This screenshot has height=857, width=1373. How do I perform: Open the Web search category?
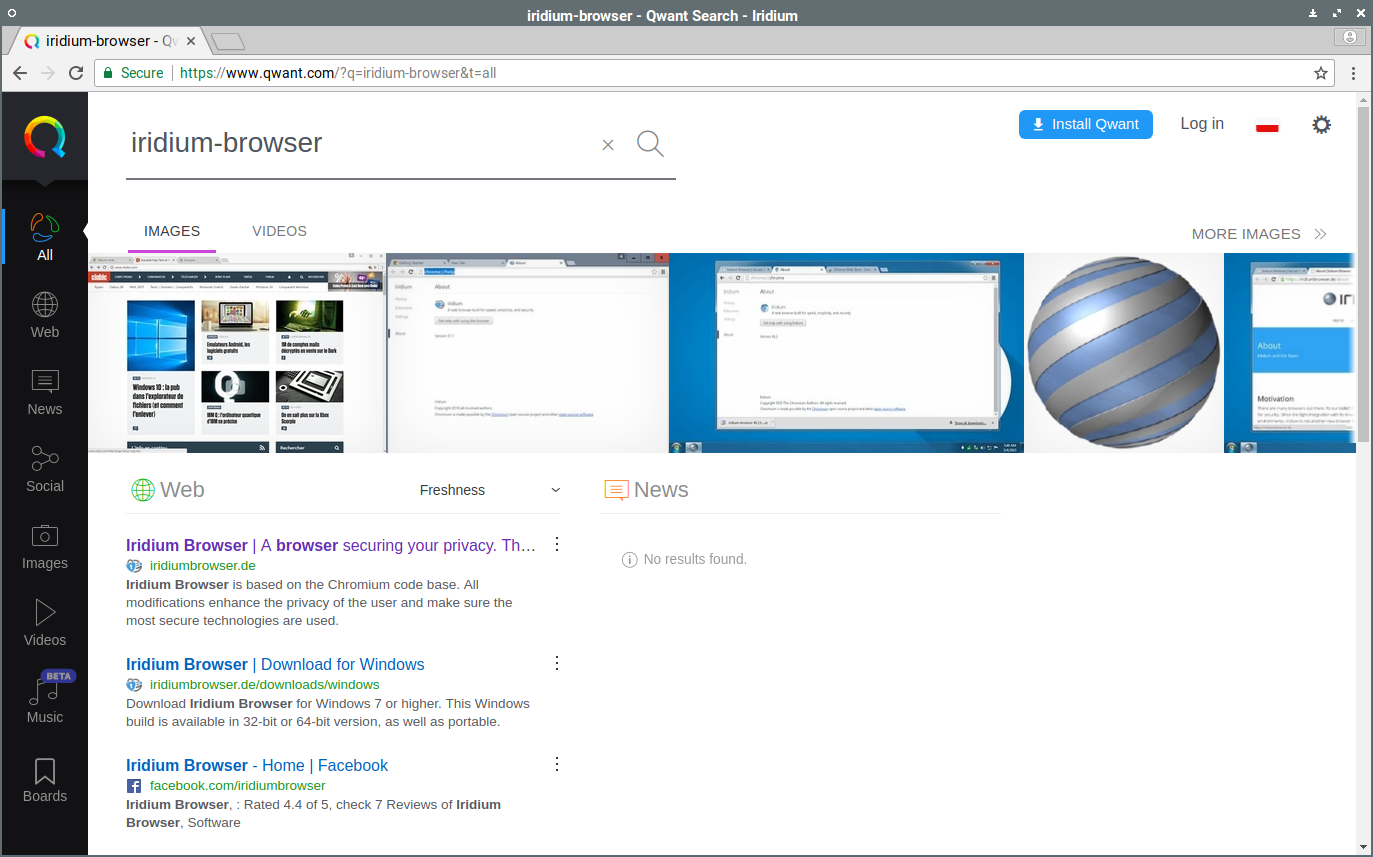(45, 314)
